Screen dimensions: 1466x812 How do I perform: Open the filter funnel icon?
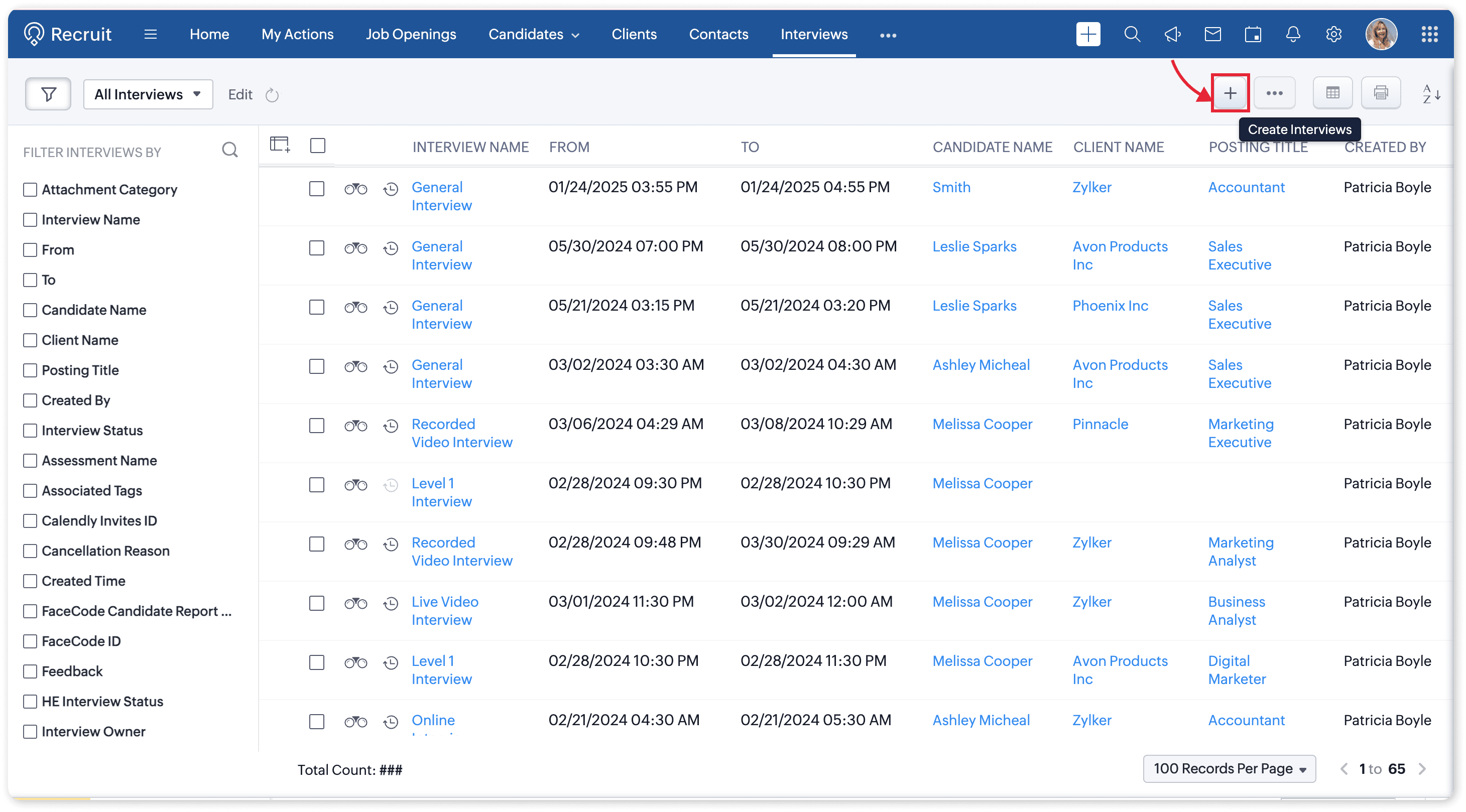coord(48,94)
